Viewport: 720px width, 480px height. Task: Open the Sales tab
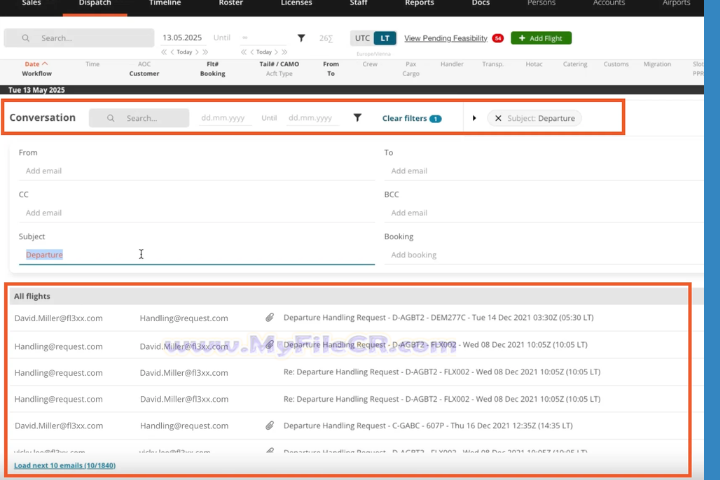pyautogui.click(x=31, y=4)
